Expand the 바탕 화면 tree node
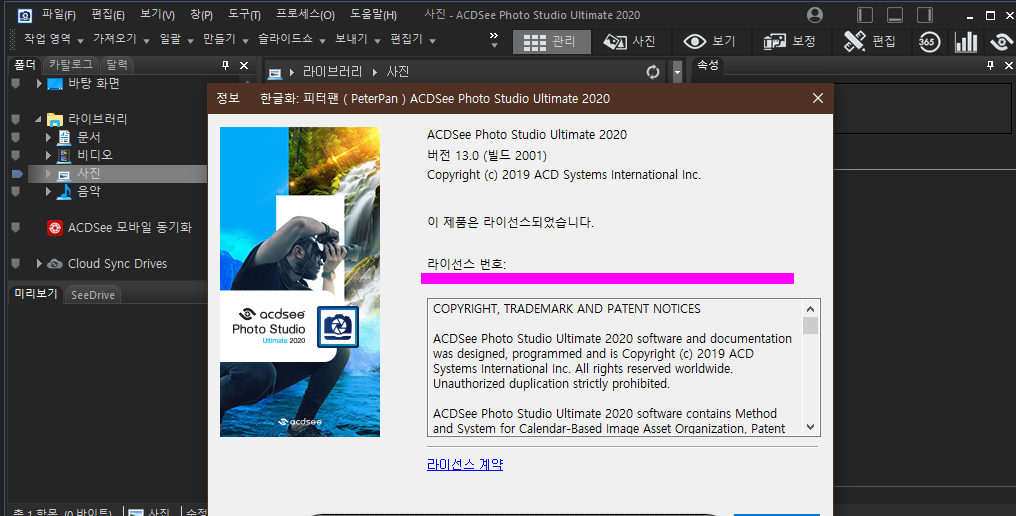 tap(39, 84)
